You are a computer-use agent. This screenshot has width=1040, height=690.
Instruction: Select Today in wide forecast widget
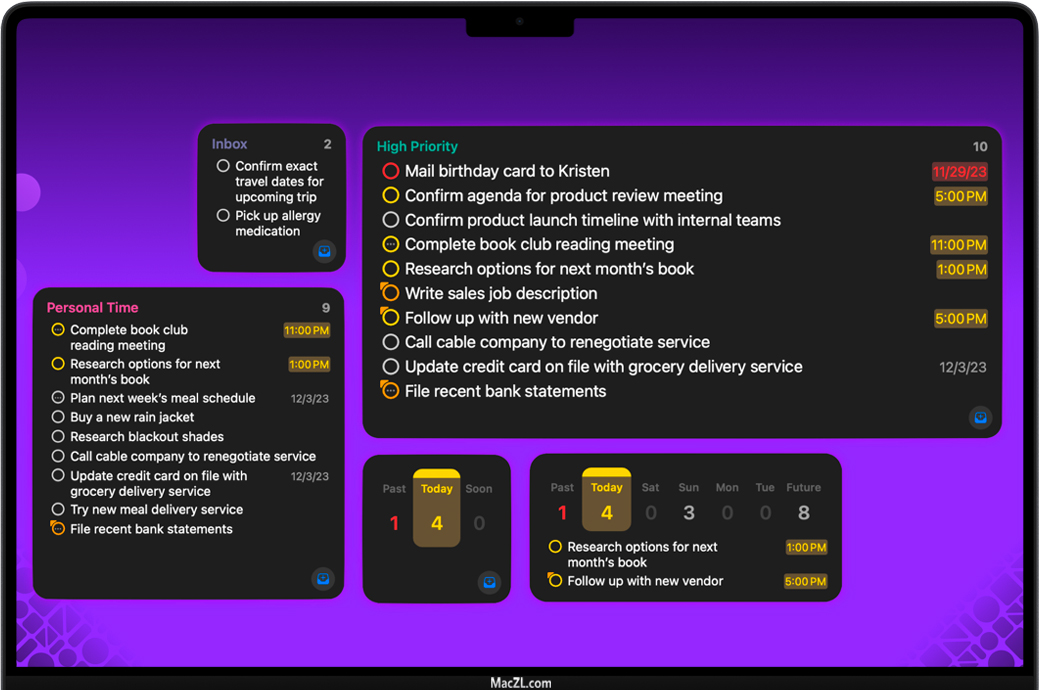tap(606, 500)
